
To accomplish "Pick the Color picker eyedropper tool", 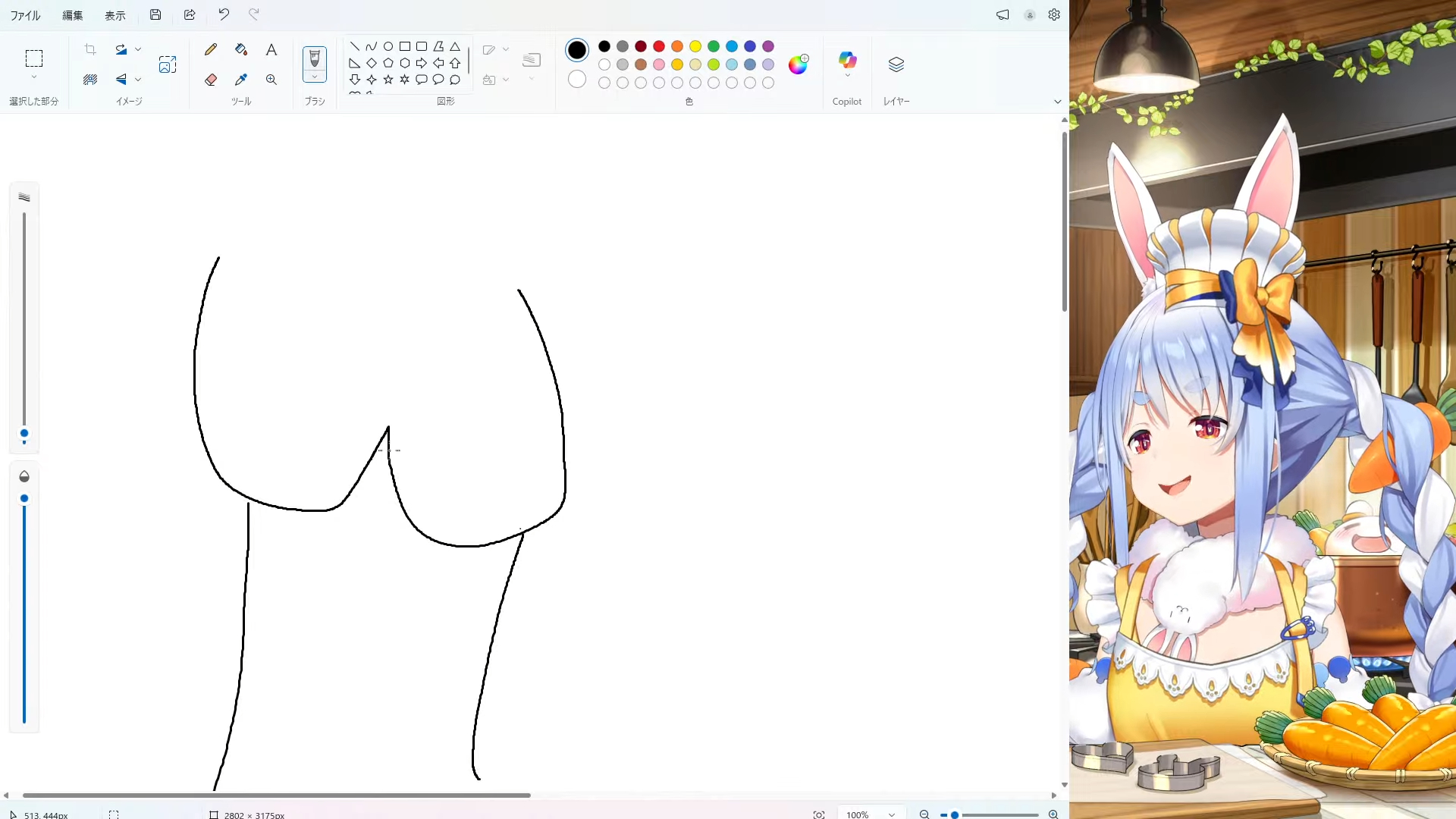I will (241, 80).
